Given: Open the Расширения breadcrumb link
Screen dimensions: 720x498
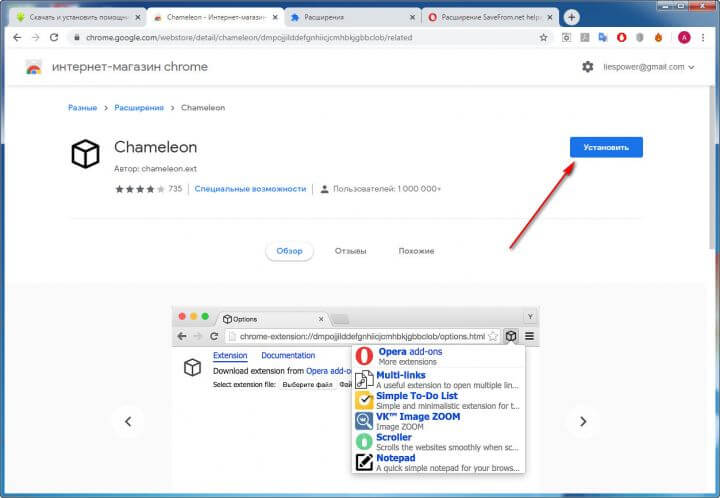Looking at the screenshot, I should tap(139, 108).
